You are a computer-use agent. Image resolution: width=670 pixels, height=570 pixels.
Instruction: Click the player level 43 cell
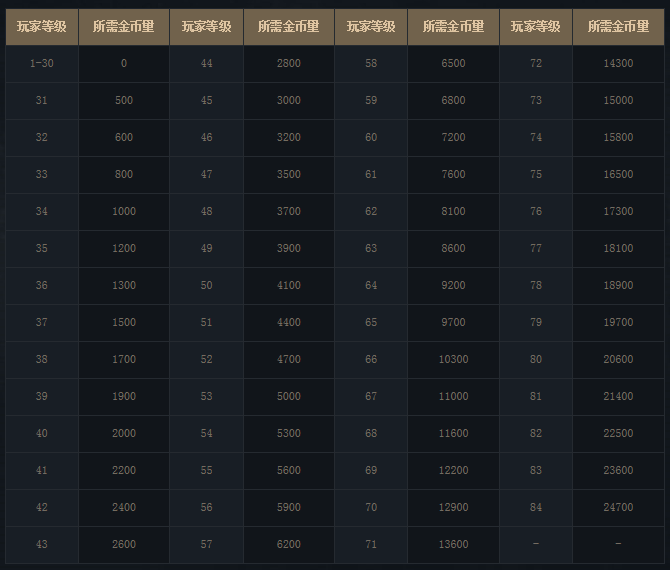[x=41, y=544]
